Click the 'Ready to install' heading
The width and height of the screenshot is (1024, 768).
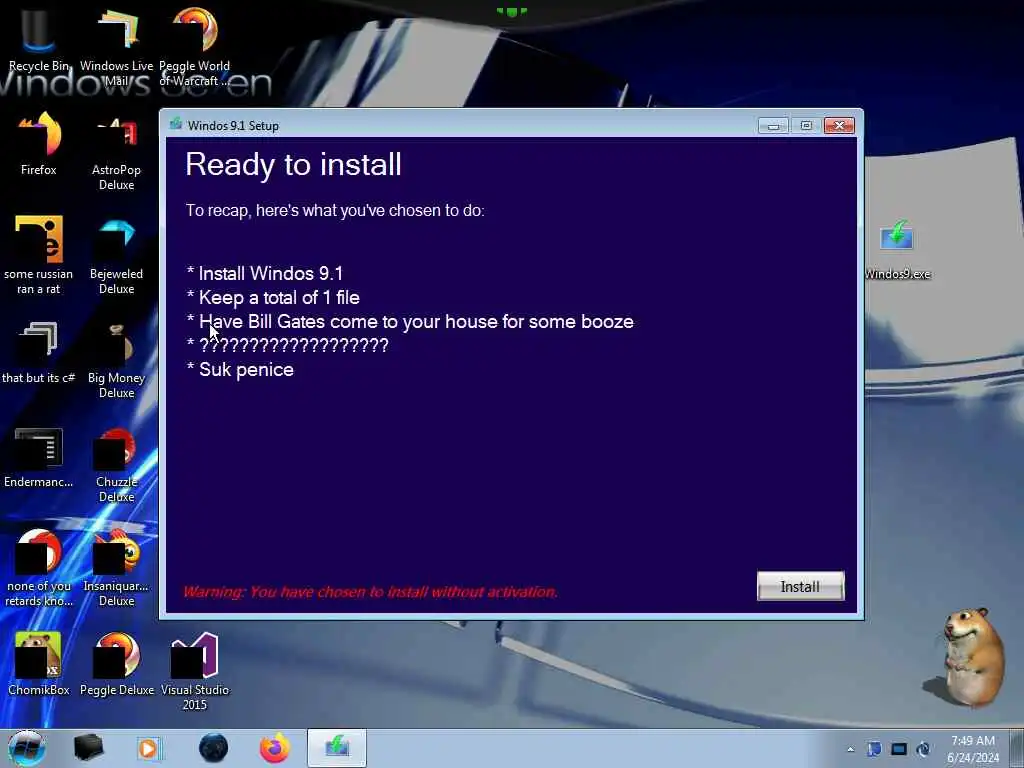293,164
